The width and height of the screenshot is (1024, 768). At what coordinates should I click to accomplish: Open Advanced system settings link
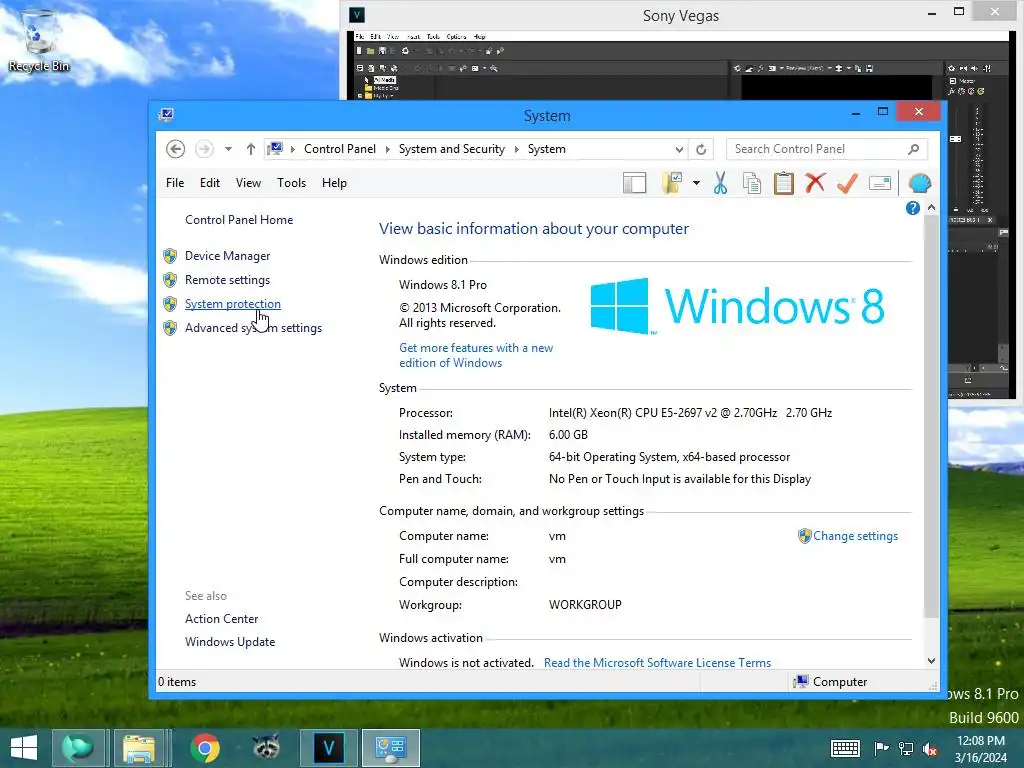(253, 328)
